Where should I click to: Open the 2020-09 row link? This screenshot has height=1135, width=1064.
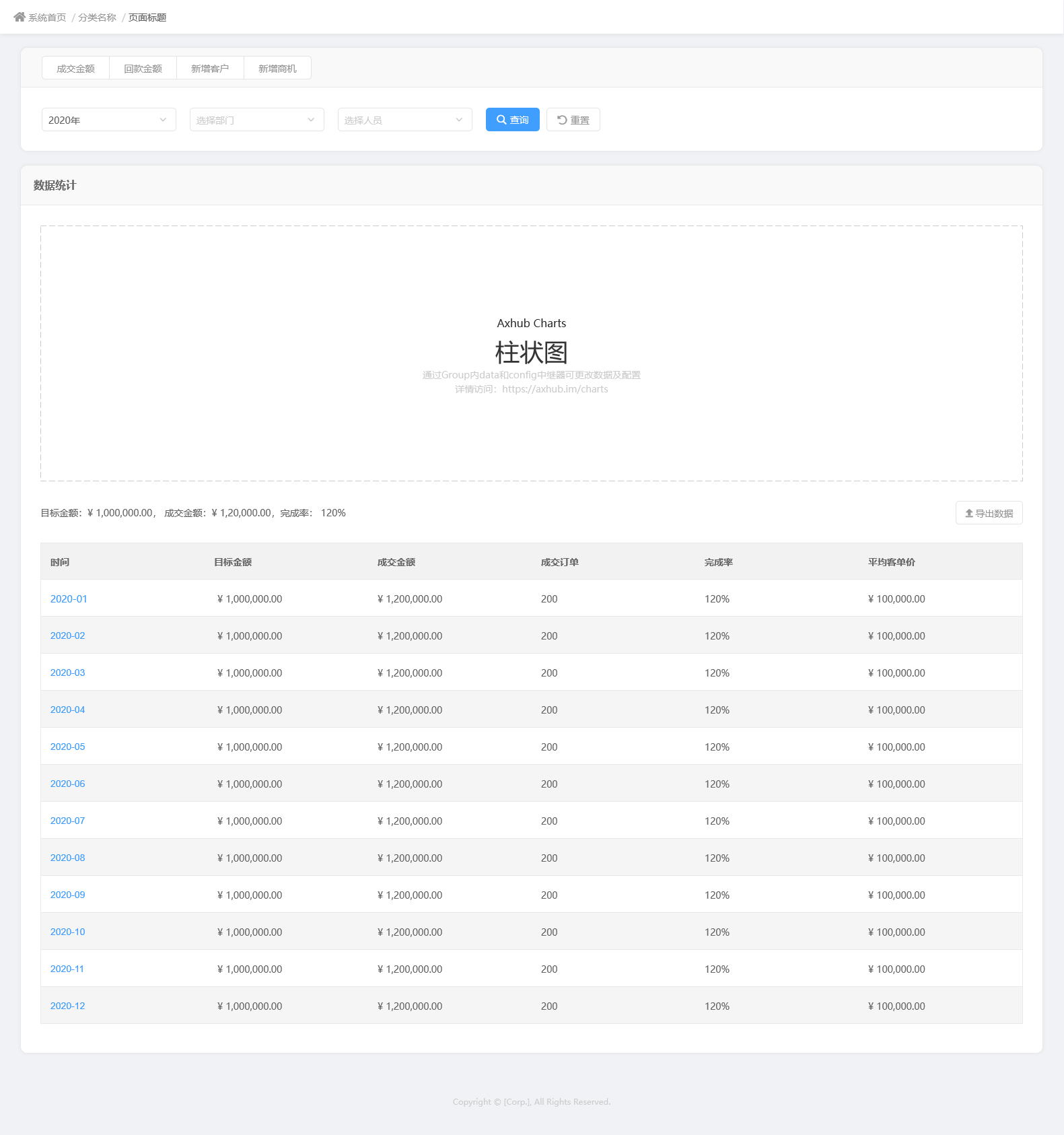(x=68, y=895)
